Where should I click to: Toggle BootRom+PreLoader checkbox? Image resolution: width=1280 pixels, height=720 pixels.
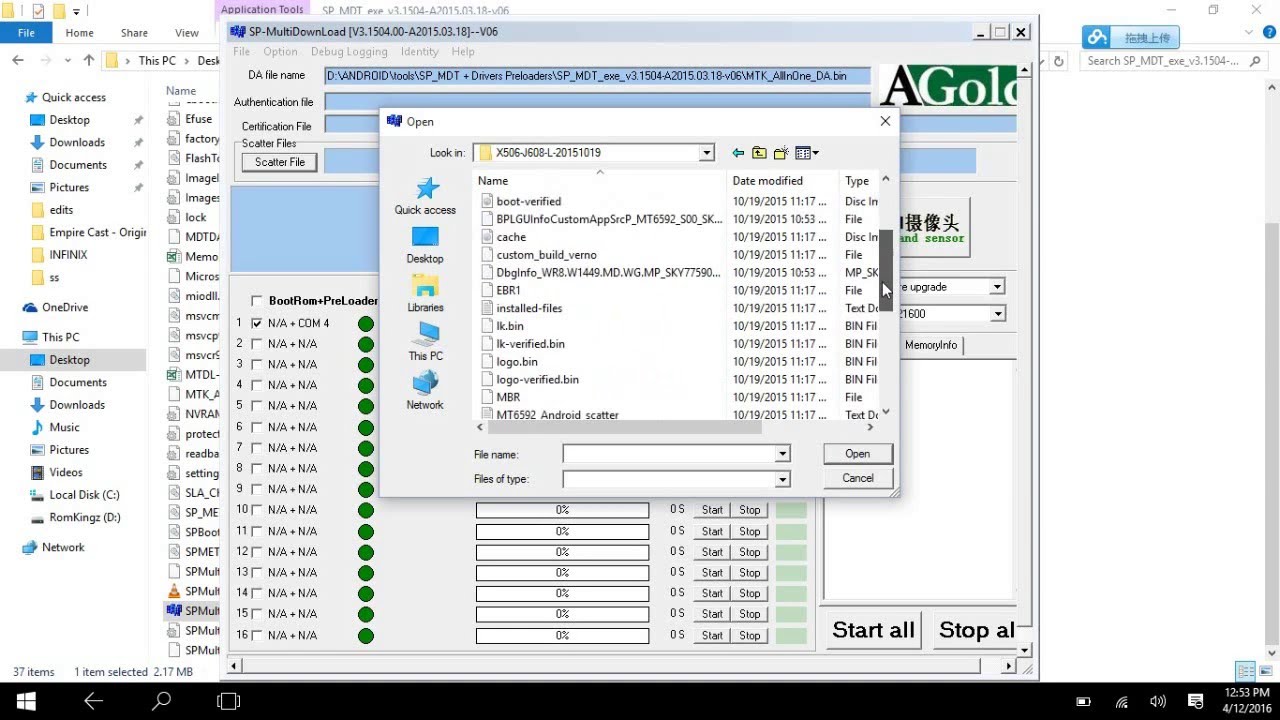257,301
